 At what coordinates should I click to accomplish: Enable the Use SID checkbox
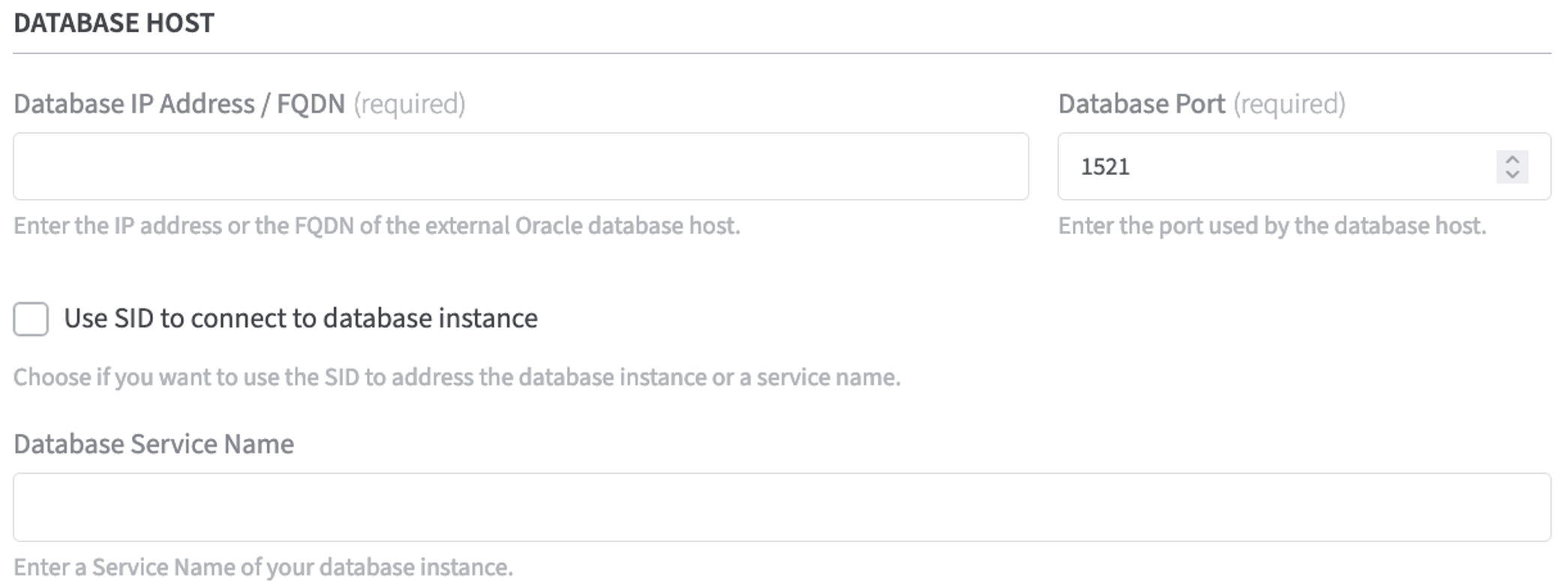pos(31,319)
